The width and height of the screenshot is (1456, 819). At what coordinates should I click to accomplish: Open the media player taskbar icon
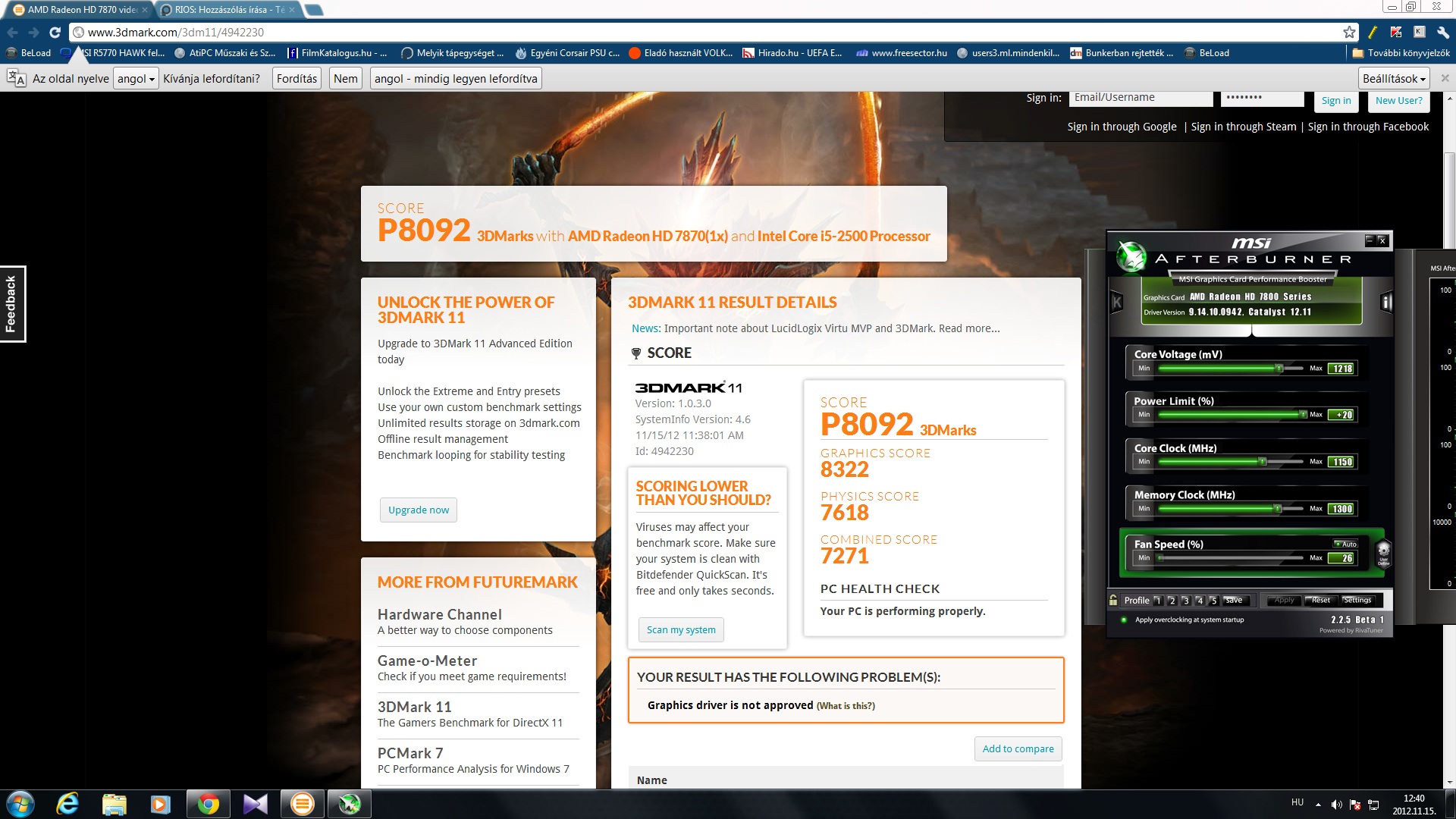161,804
